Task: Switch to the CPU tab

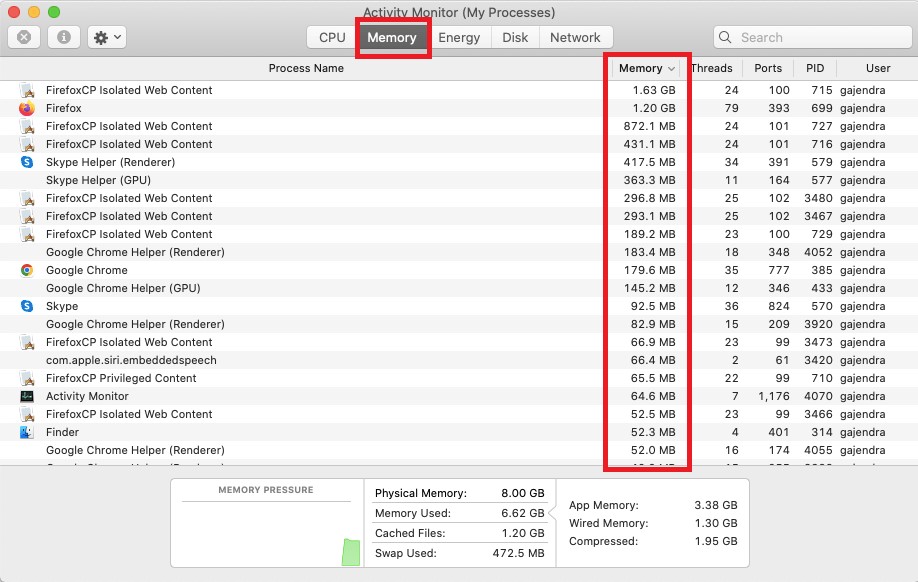Action: 330,37
